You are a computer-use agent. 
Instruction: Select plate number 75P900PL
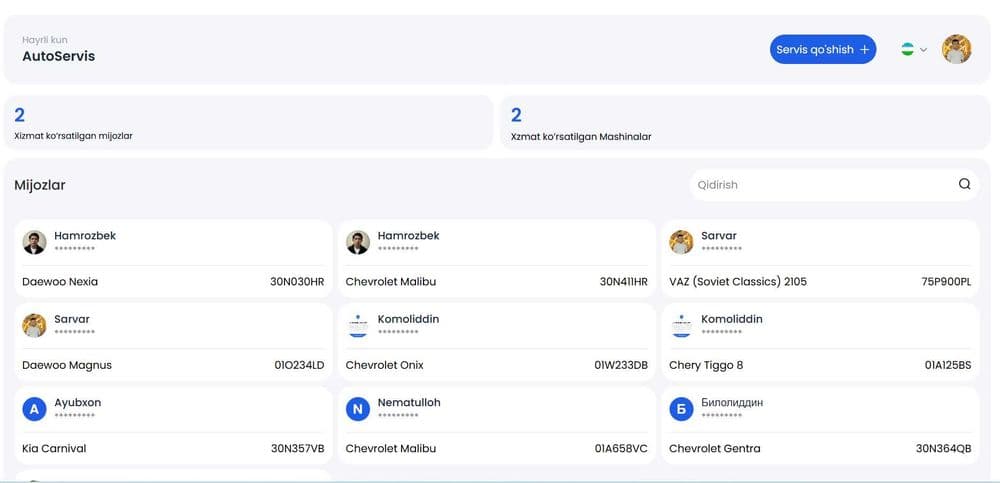point(946,281)
